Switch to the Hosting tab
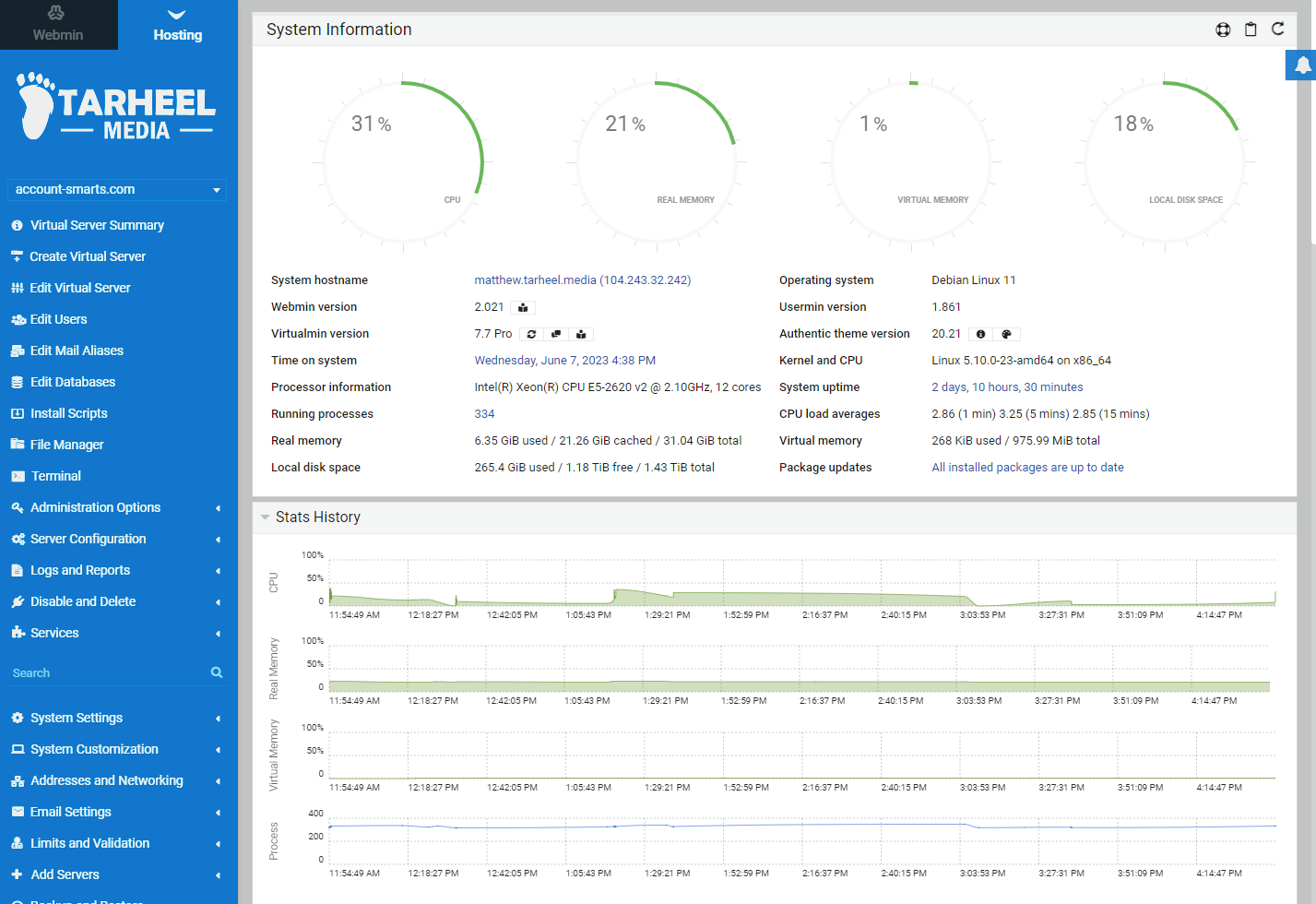The height and width of the screenshot is (904, 1316). (178, 25)
